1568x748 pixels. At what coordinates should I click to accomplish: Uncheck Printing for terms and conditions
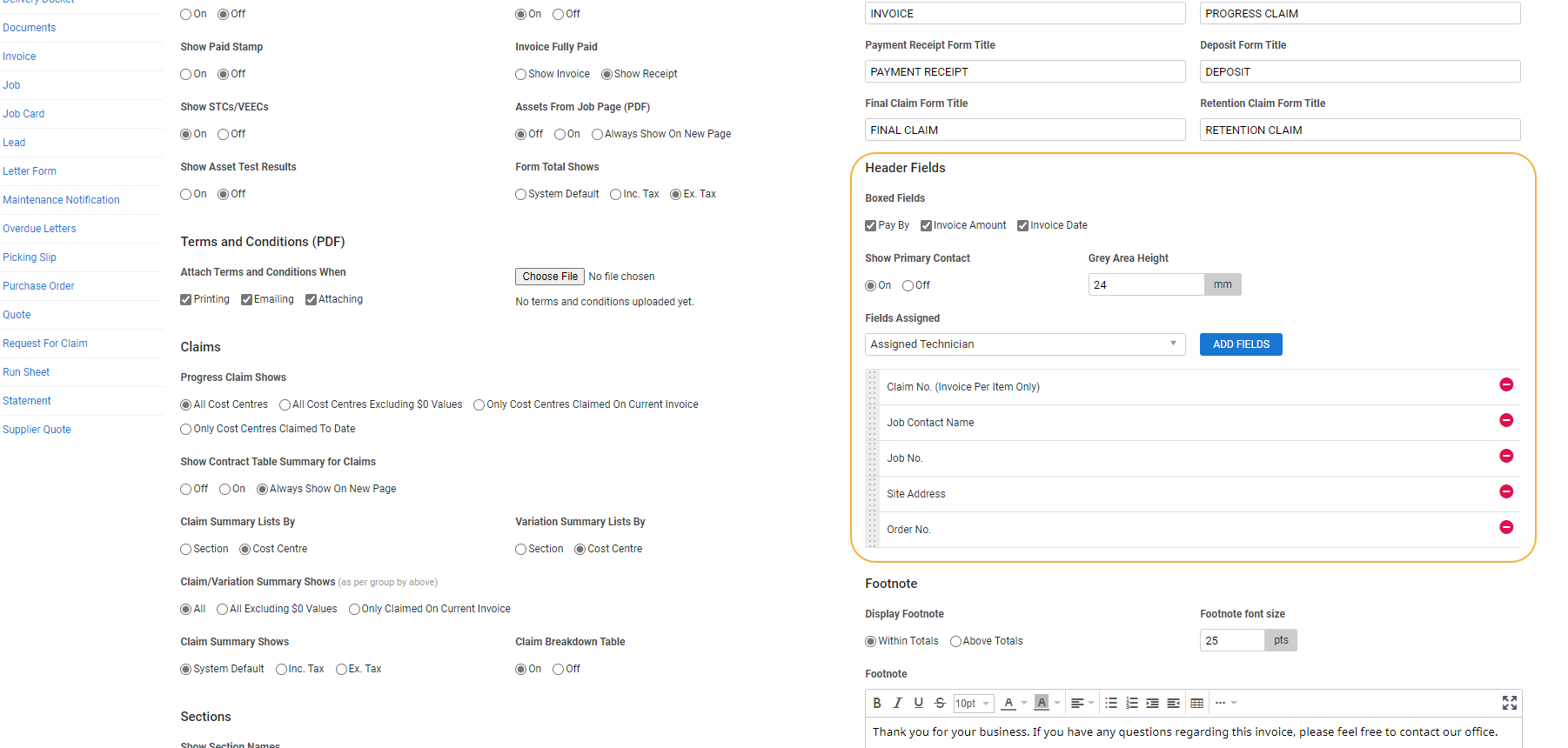pos(185,299)
